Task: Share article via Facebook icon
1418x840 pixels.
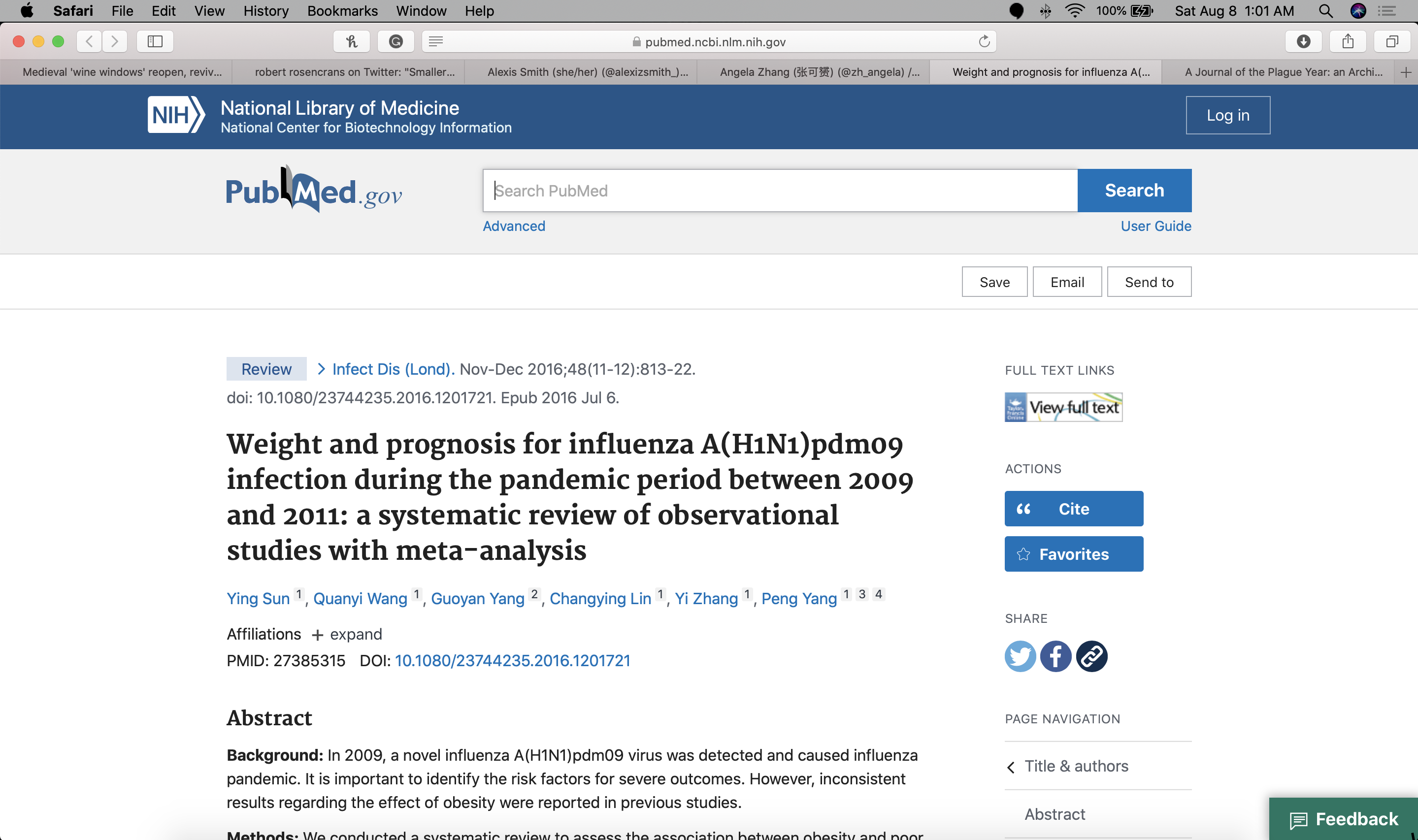Action: 1055,656
